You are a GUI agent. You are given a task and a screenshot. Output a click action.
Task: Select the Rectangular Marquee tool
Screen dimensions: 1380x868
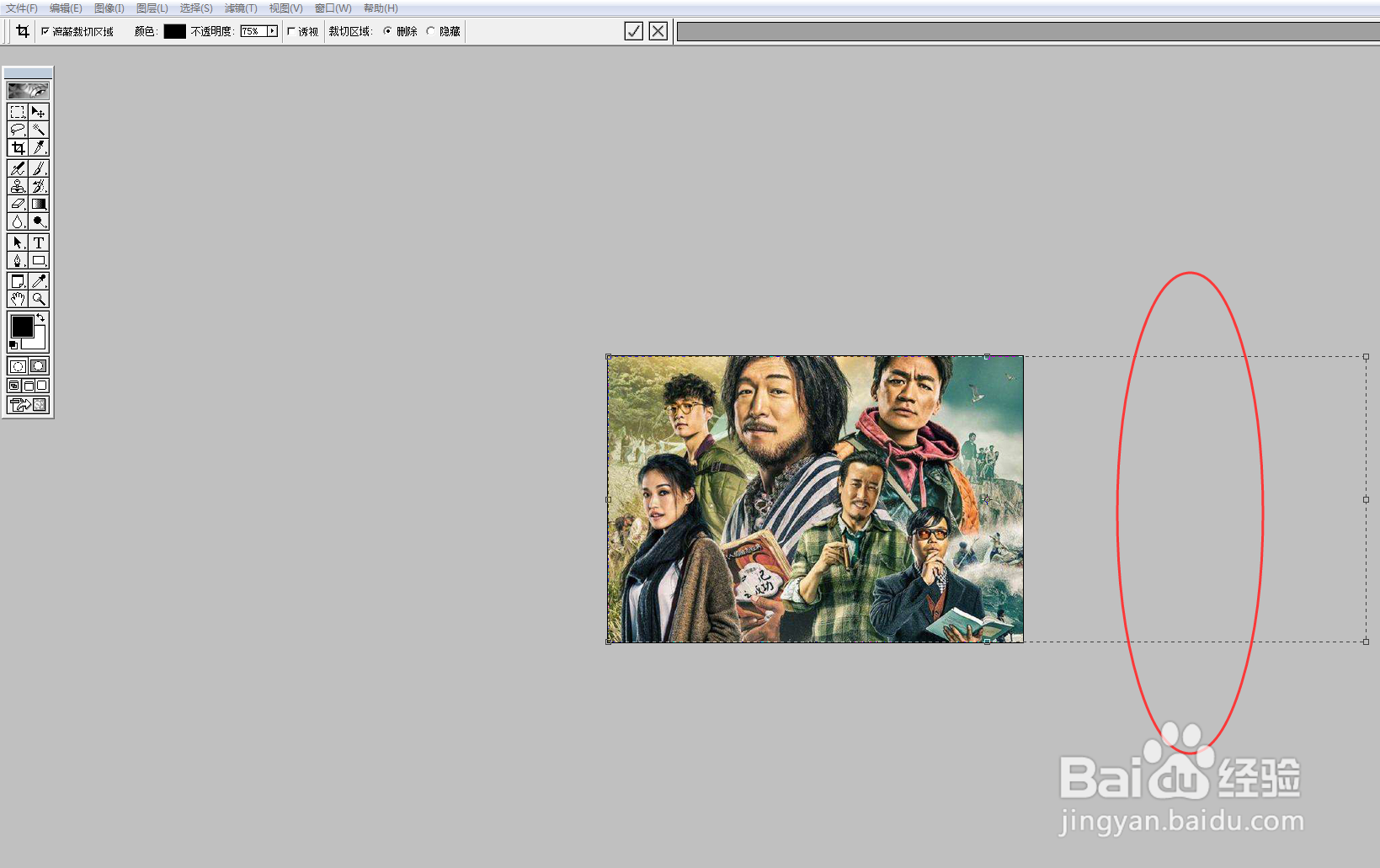click(x=18, y=112)
